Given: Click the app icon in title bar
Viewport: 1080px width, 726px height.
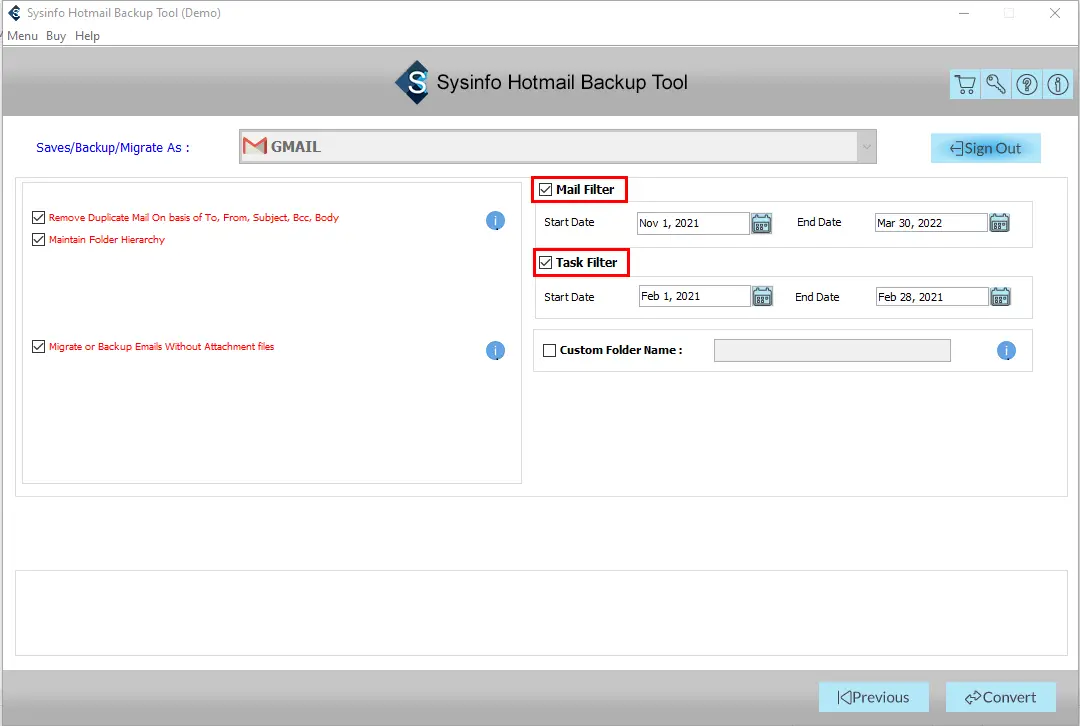Looking at the screenshot, I should [14, 12].
